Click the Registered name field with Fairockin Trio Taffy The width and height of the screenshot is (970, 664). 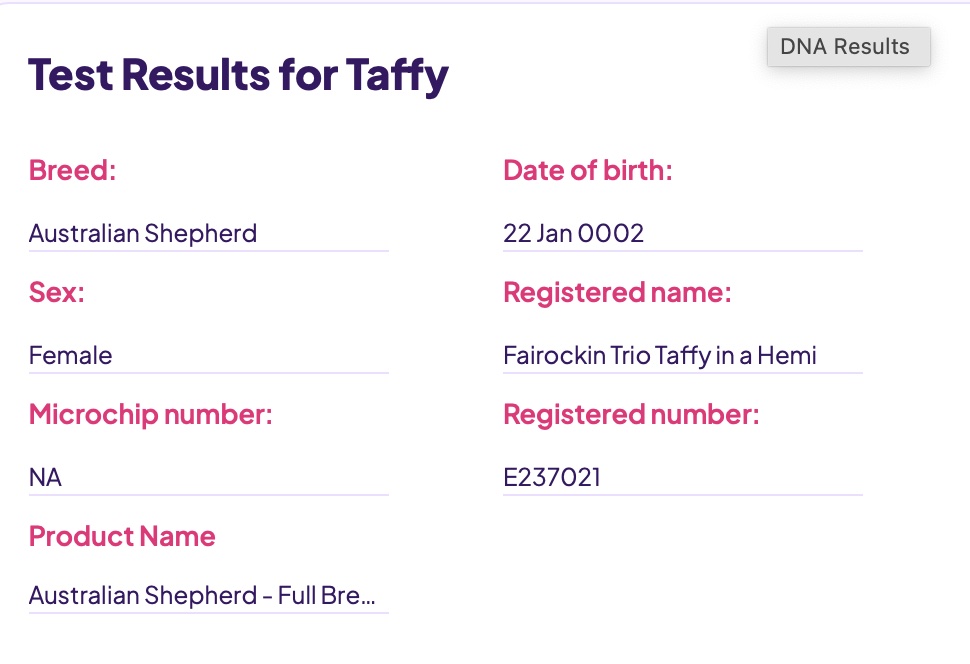coord(660,355)
